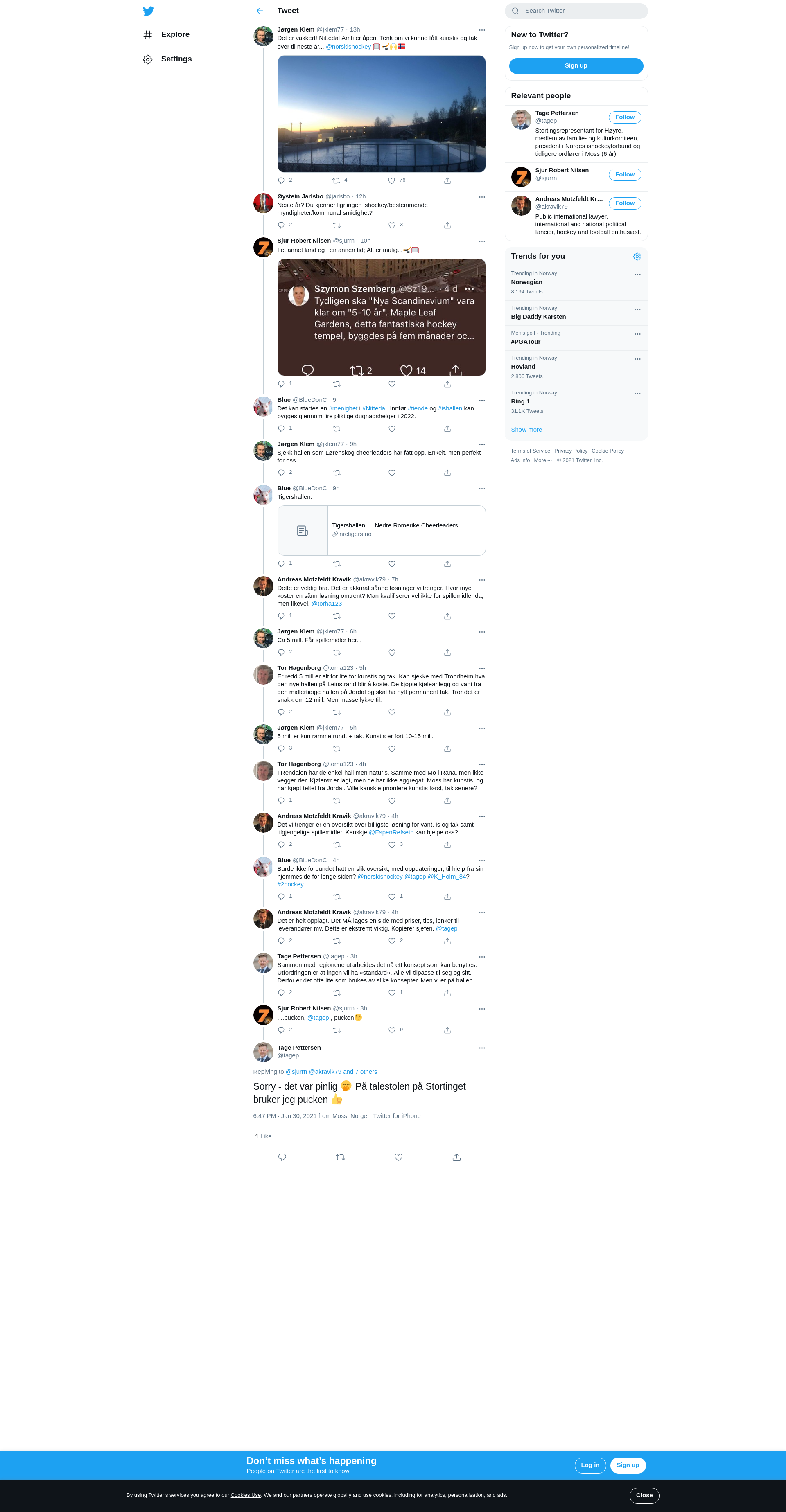This screenshot has width=786, height=1512.
Task: Open the Tigershallen nrctigers.no link card
Action: (382, 531)
